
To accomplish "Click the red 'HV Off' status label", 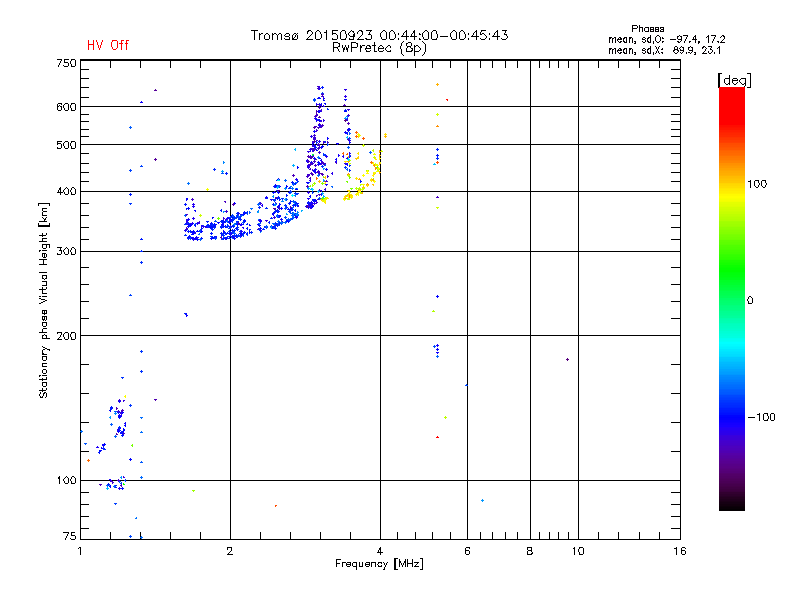I will coord(108,45).
